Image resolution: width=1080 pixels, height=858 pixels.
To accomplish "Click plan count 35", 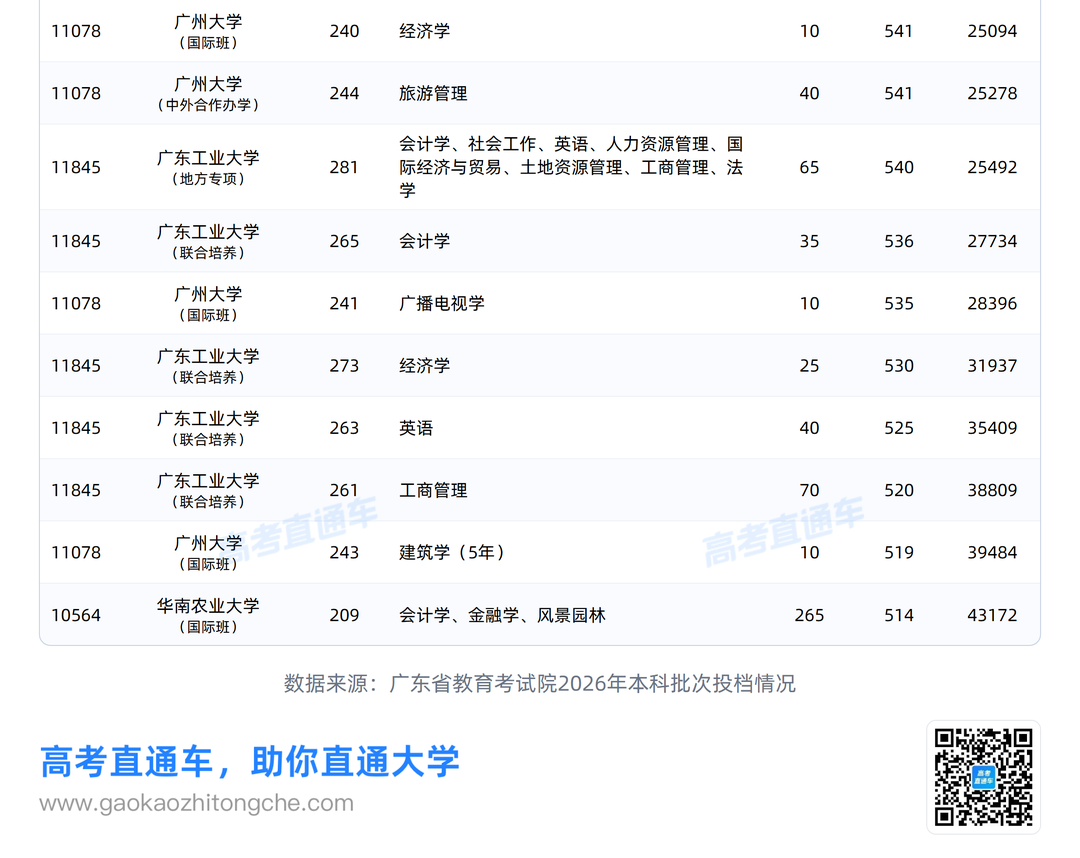I will click(x=809, y=241).
